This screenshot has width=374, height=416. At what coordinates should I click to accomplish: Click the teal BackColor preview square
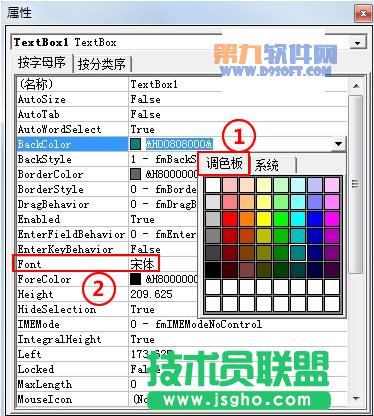[135, 144]
